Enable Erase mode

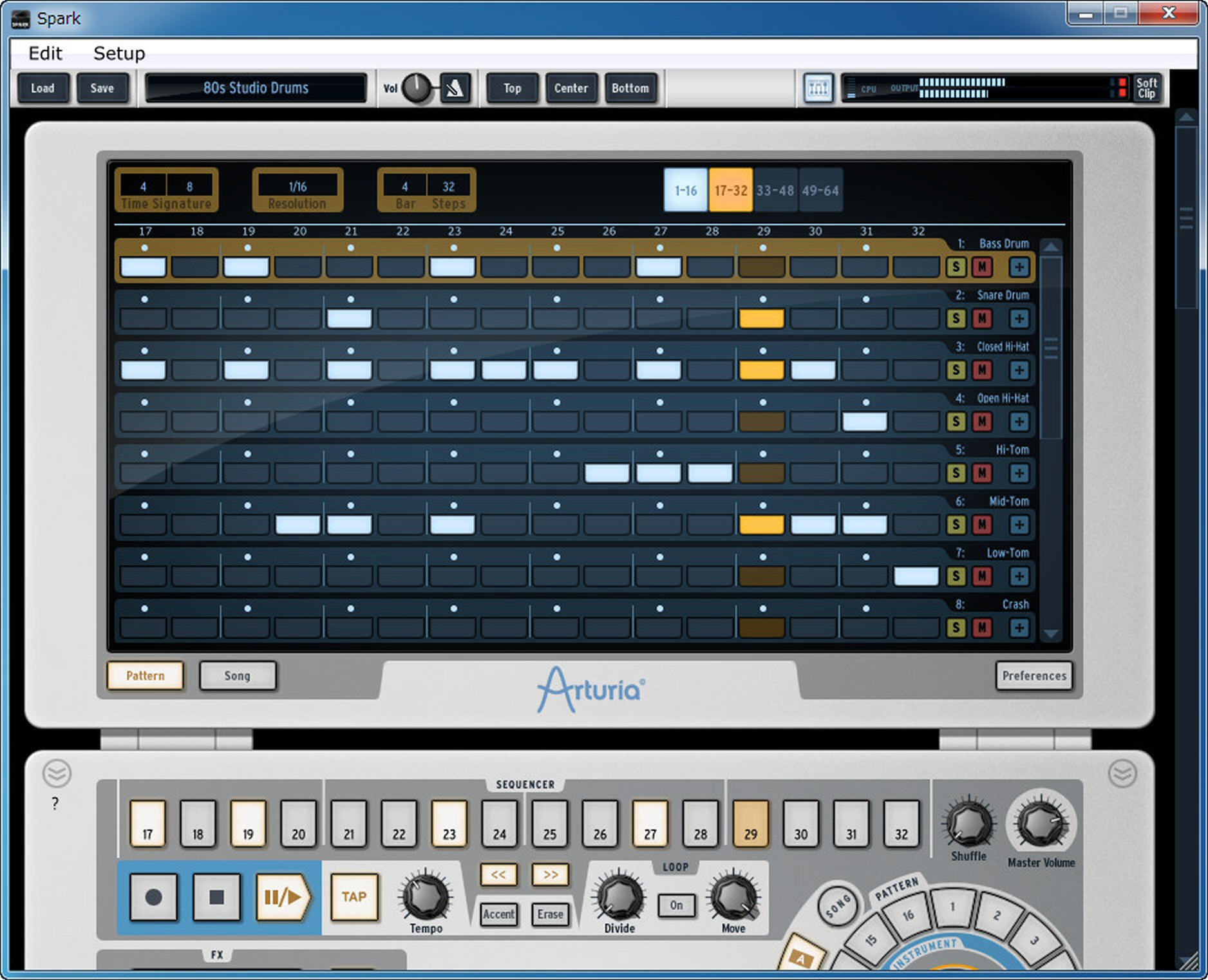[551, 914]
